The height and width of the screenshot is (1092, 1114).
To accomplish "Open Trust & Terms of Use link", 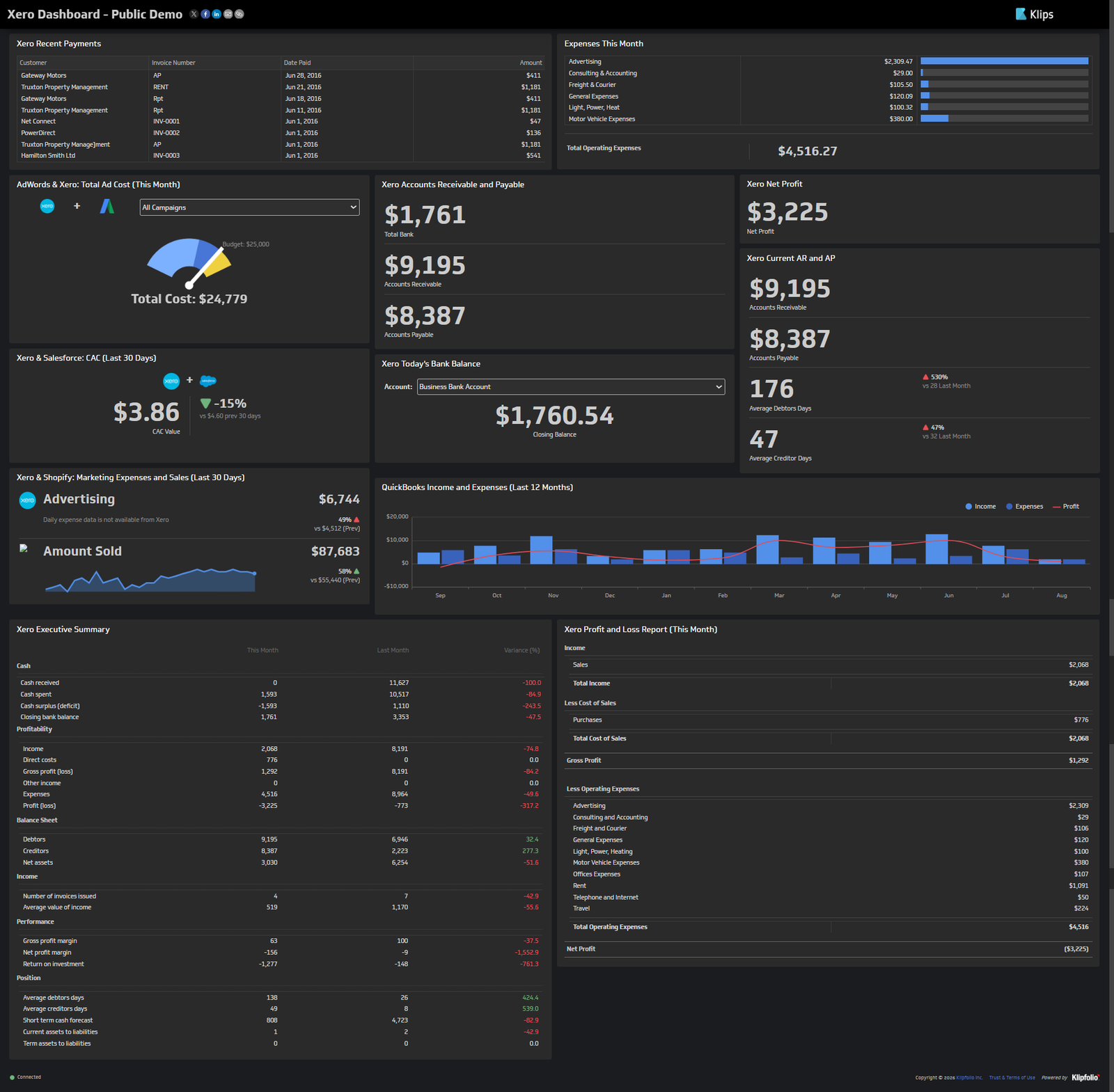I will pyautogui.click(x=1012, y=1077).
